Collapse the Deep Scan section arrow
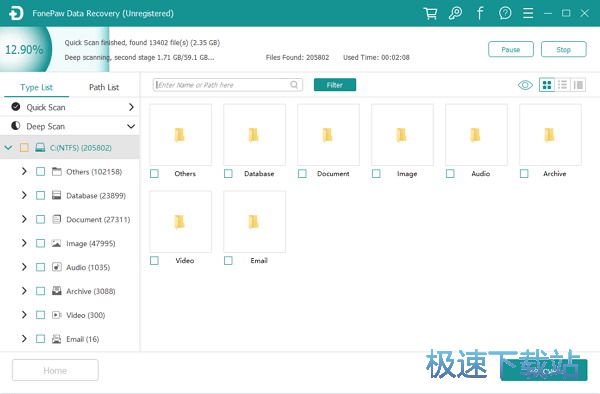This screenshot has width=600, height=394. coord(131,126)
